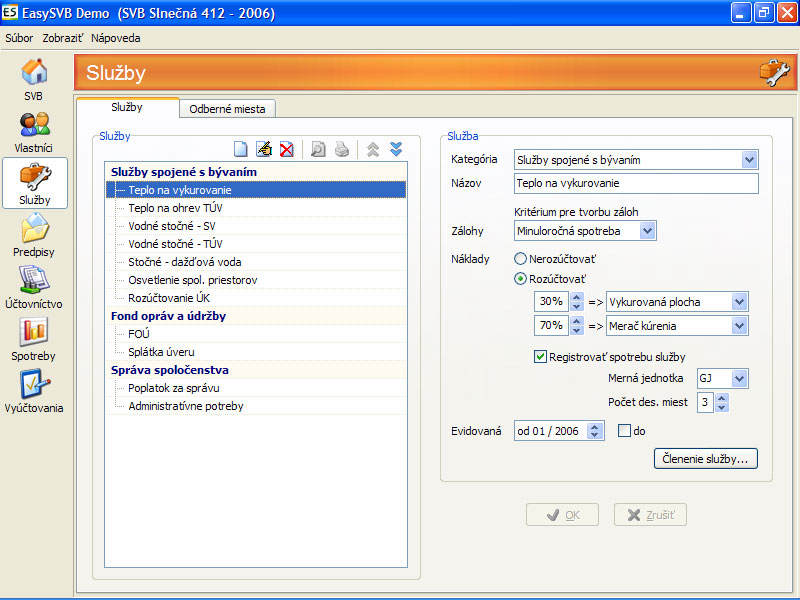Open the Merná jednotka GJ dropdown
Viewport: 800px width, 600px height.
[x=739, y=378]
